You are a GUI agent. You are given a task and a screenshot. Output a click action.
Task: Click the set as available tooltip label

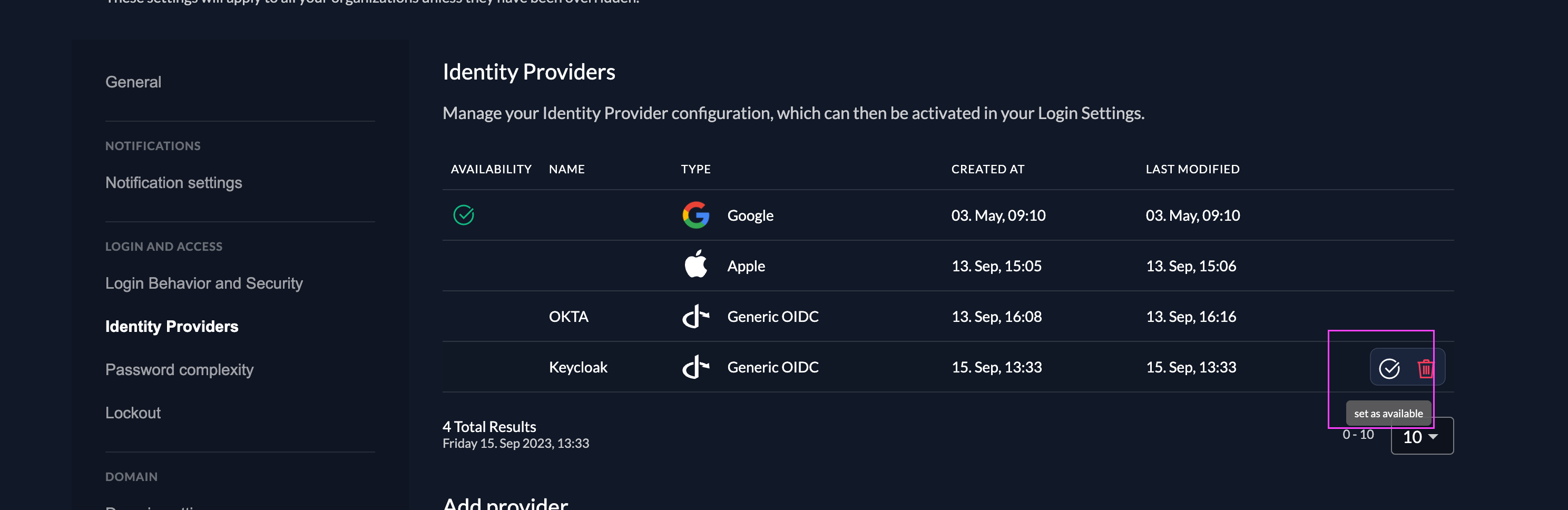[1388, 413]
